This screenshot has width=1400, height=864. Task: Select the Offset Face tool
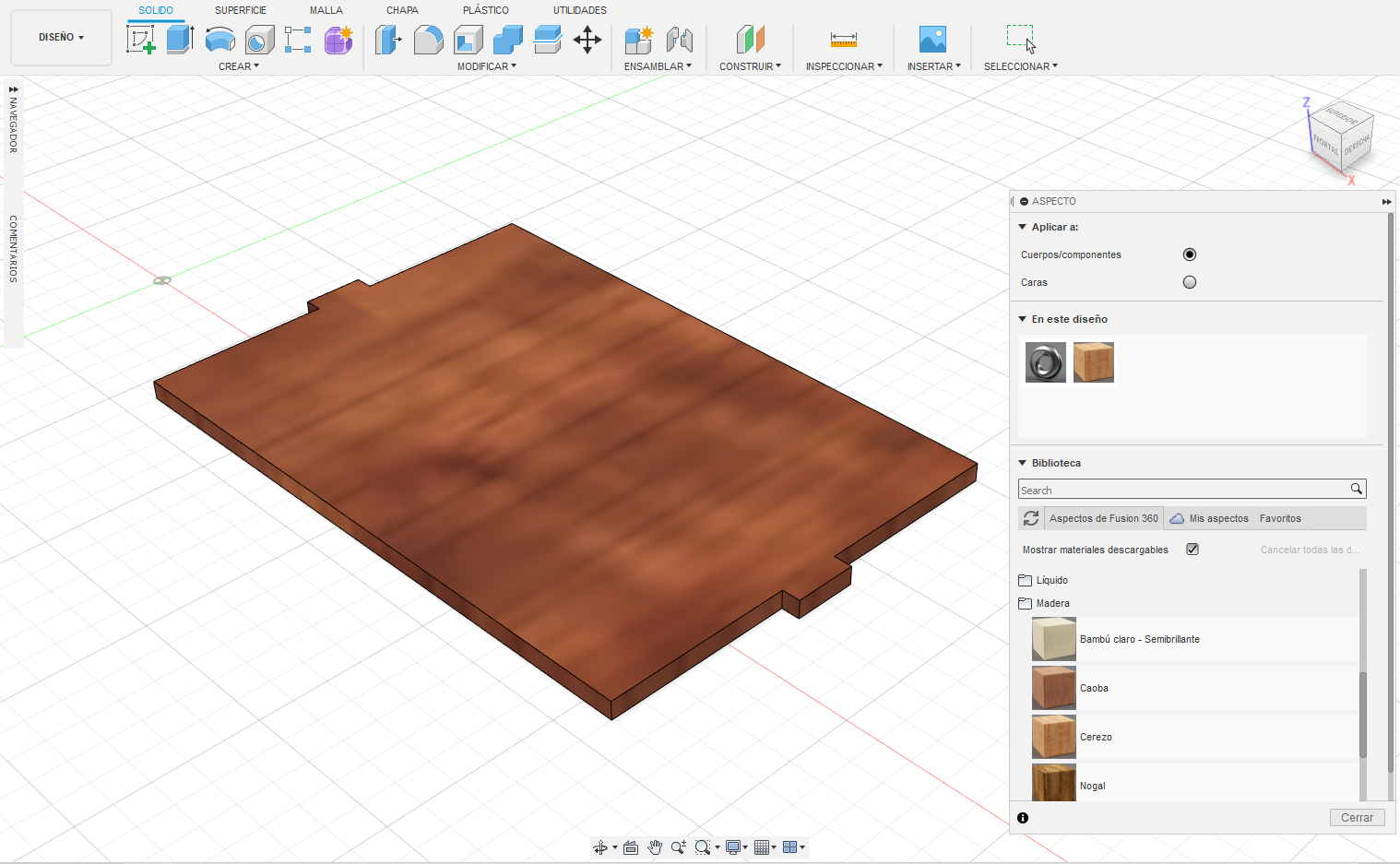tap(547, 40)
